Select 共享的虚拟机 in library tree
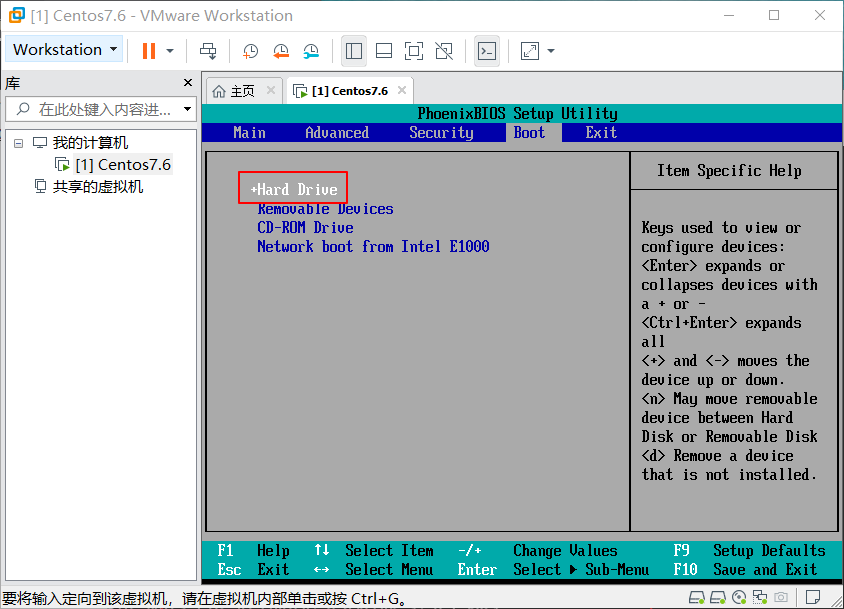This screenshot has height=609, width=844. [98, 187]
